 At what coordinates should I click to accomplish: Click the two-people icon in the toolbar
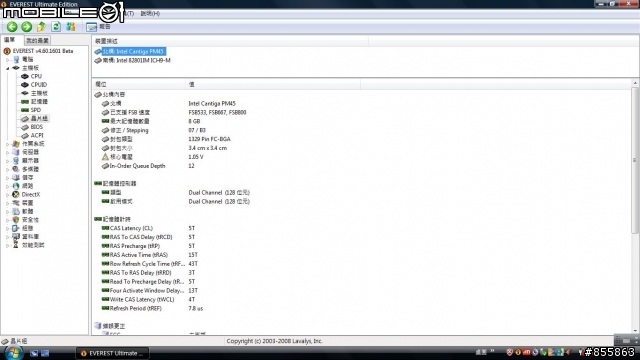pyautogui.click(x=71, y=27)
